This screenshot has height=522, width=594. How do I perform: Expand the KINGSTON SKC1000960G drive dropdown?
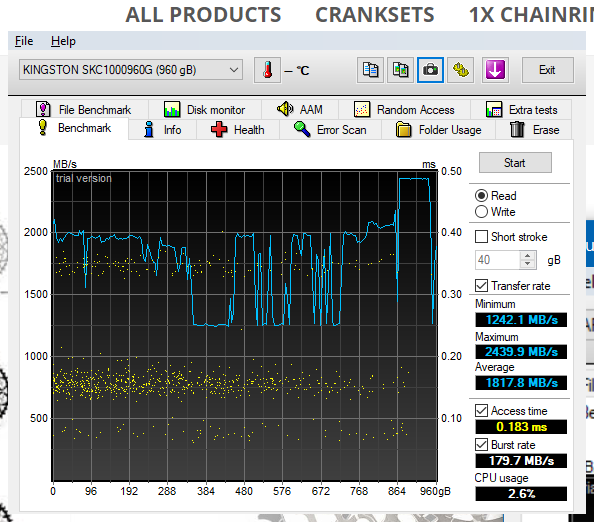[x=131, y=70]
